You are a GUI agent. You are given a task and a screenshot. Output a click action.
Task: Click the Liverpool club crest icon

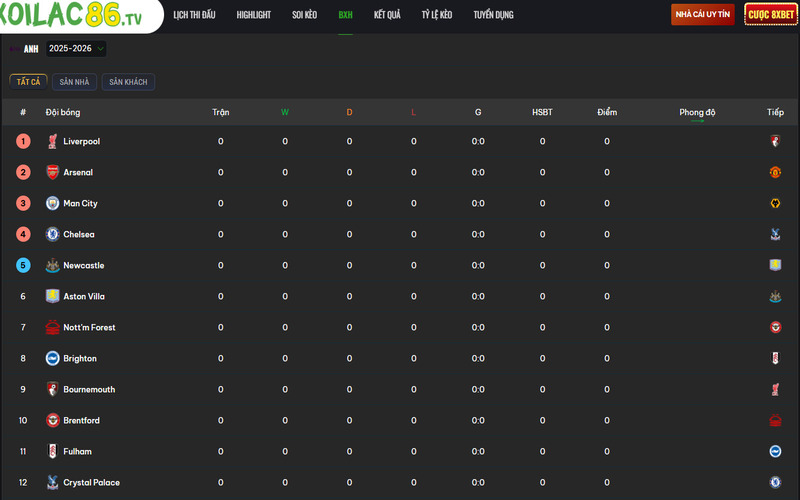tap(52, 141)
